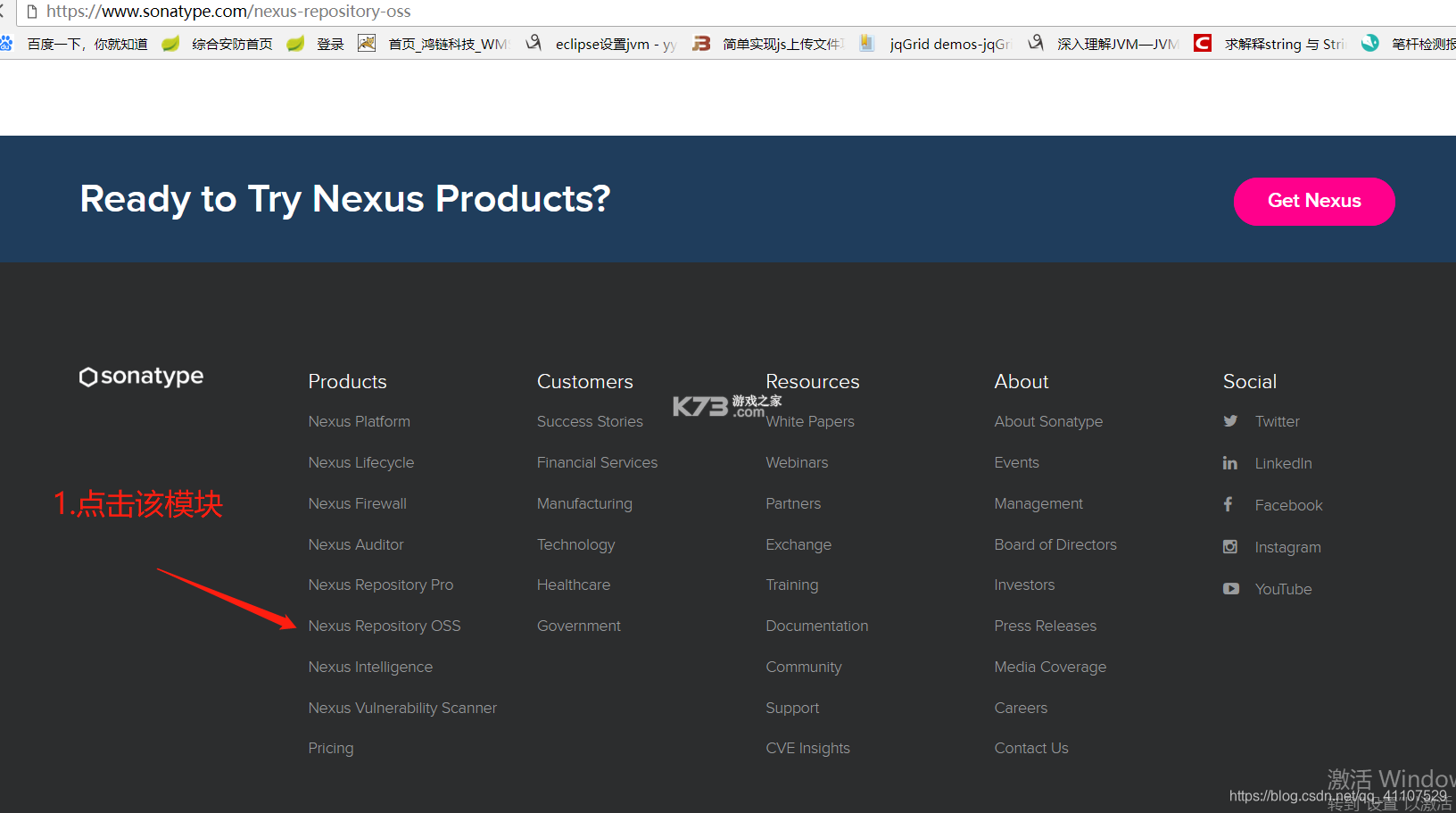Screen dimensions: 1456x813
Task: Click the icon before 首页_鸿链科技 bookmark
Action: click(x=367, y=43)
